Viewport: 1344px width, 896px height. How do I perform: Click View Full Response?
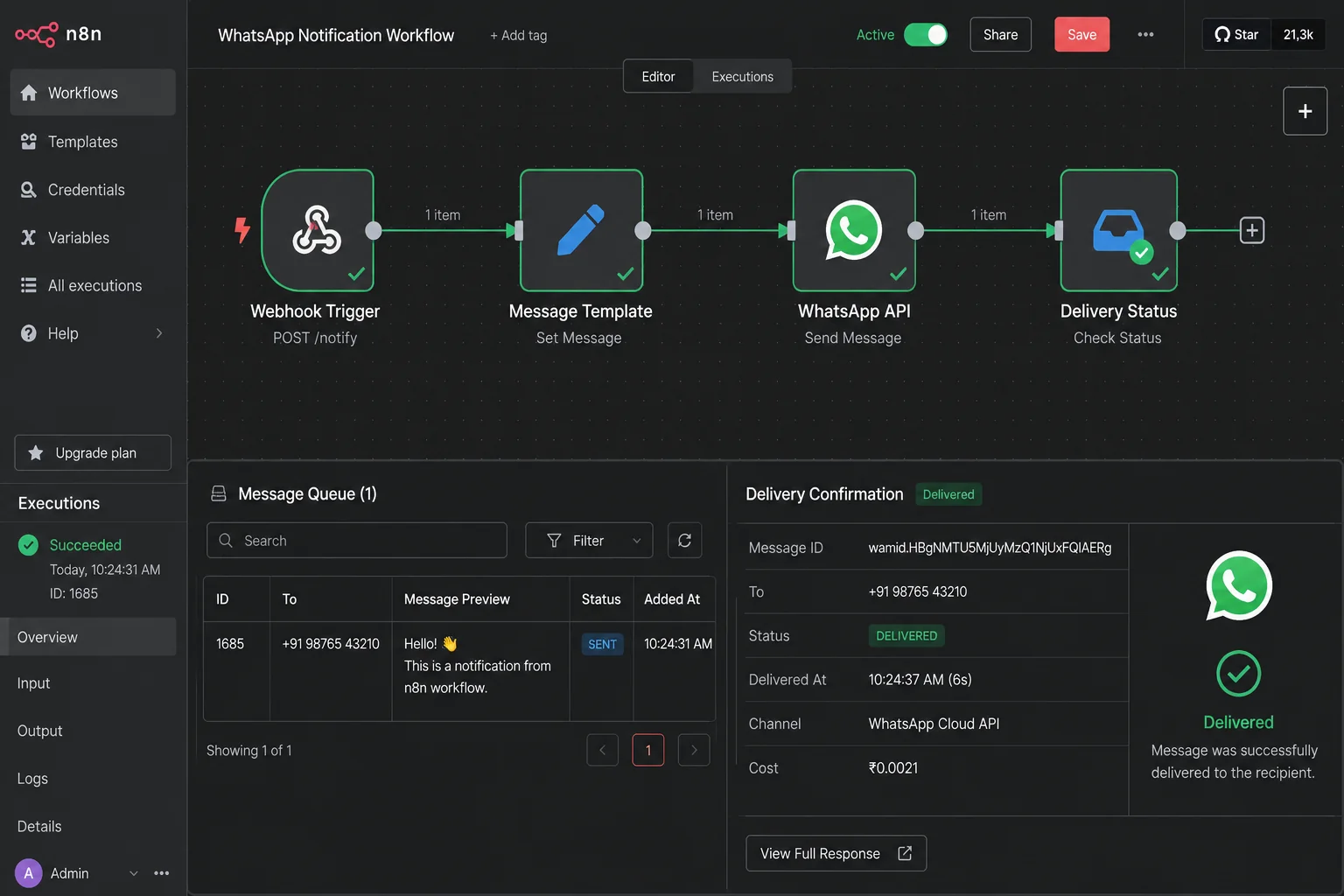[x=836, y=853]
